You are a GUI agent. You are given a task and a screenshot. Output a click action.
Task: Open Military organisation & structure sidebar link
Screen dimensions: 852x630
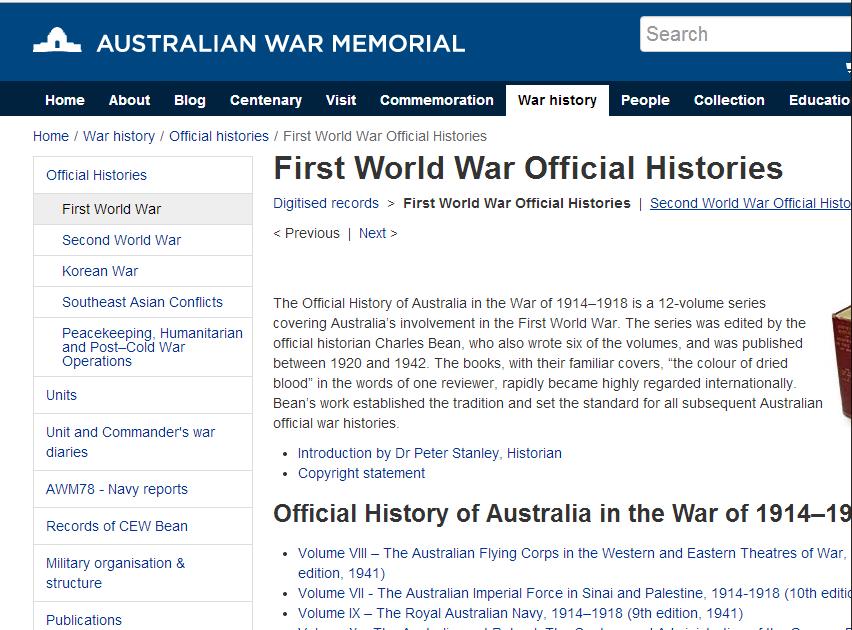pyautogui.click(x=143, y=573)
